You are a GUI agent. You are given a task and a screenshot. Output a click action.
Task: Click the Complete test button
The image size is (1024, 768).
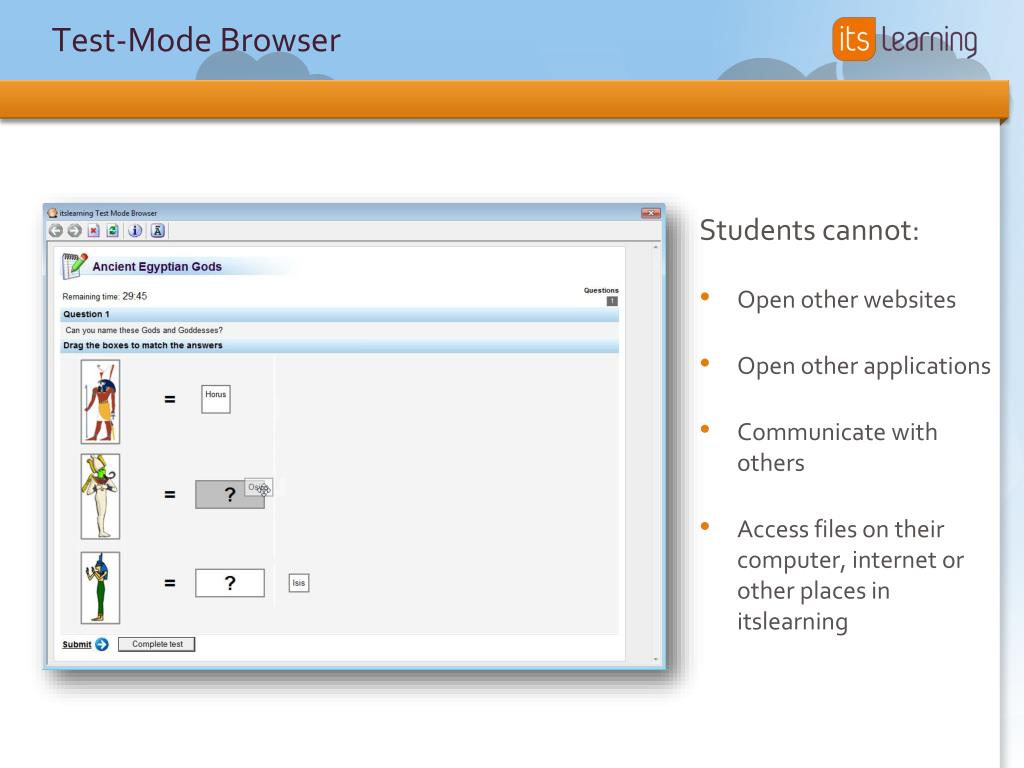click(157, 645)
